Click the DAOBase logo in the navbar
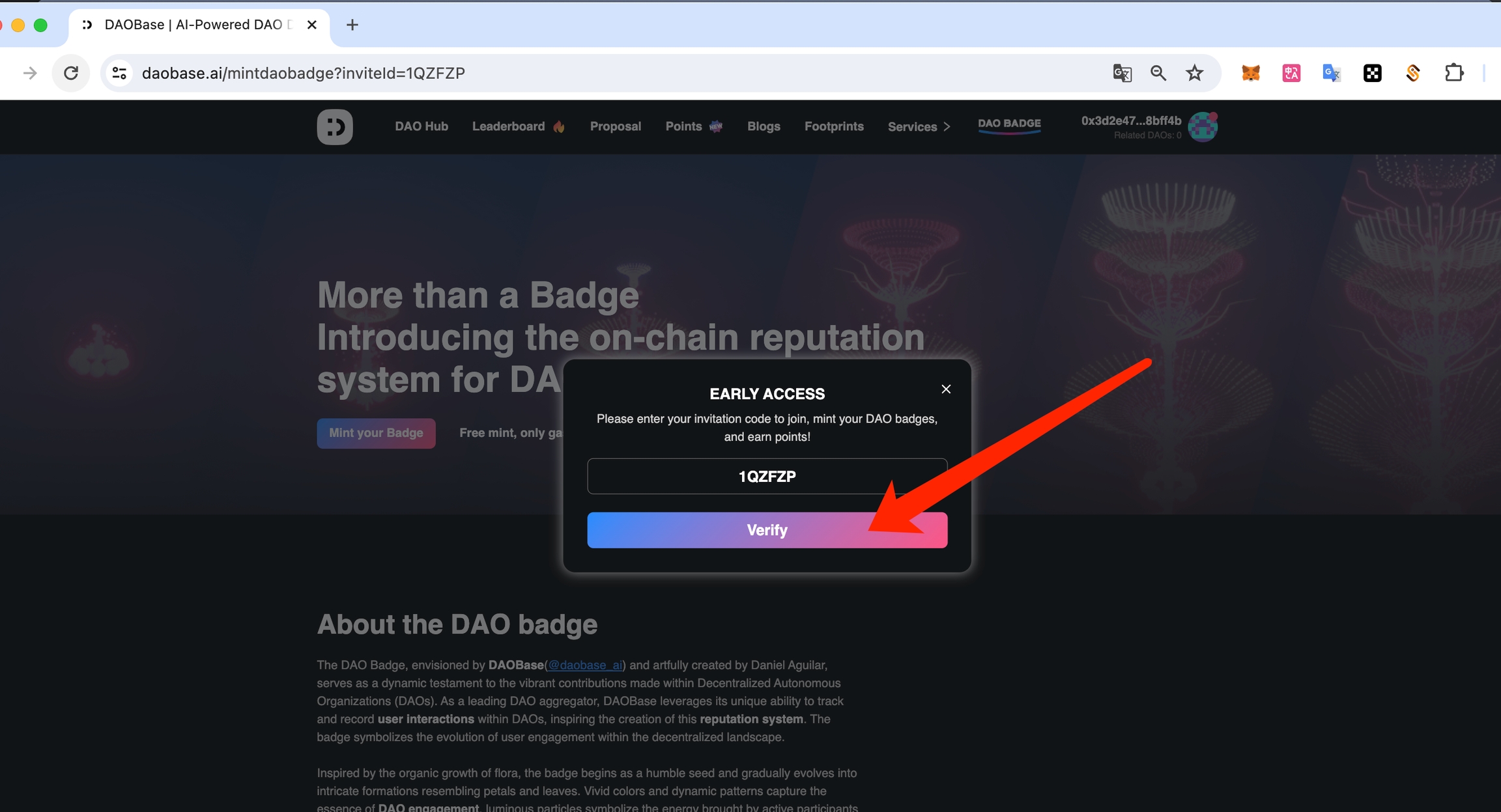The height and width of the screenshot is (812, 1501). coord(334,126)
